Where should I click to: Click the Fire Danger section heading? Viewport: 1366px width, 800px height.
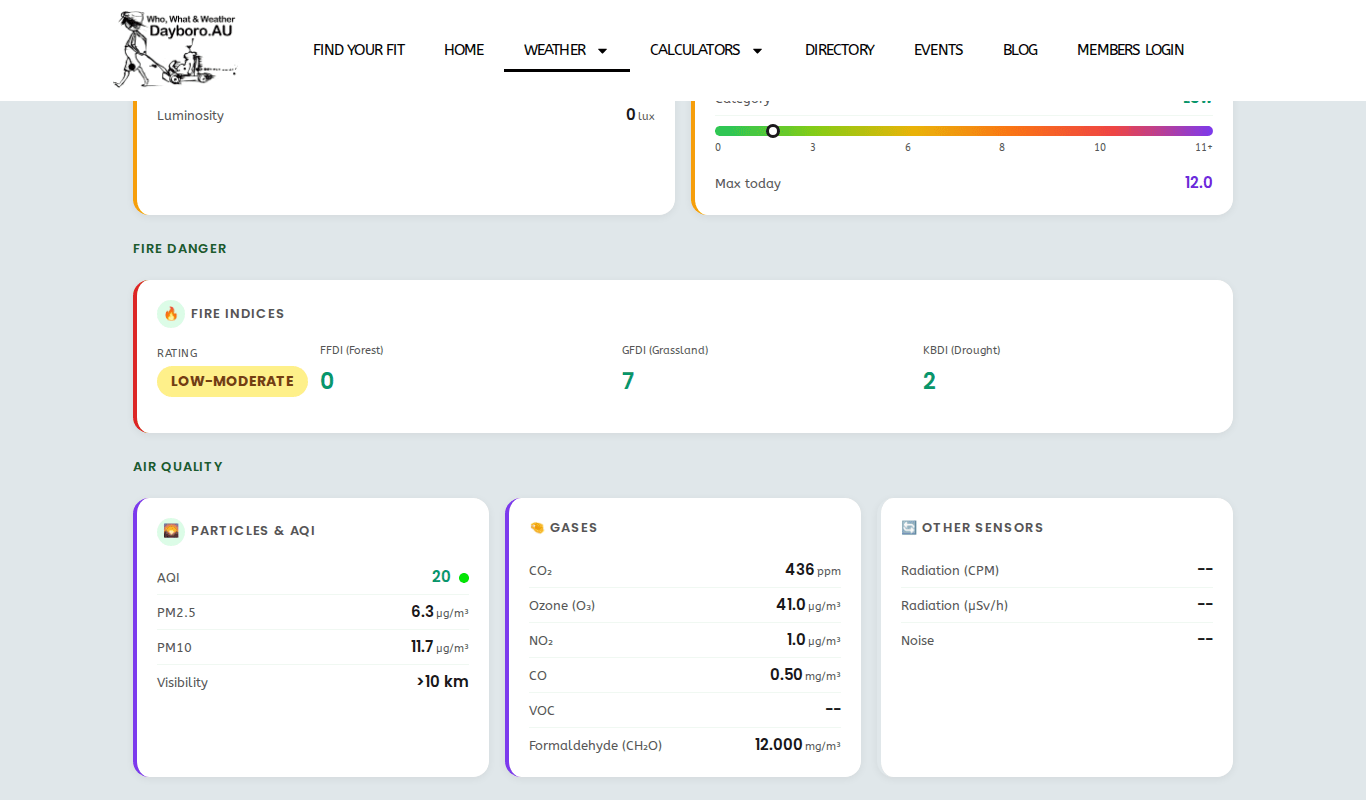click(180, 248)
